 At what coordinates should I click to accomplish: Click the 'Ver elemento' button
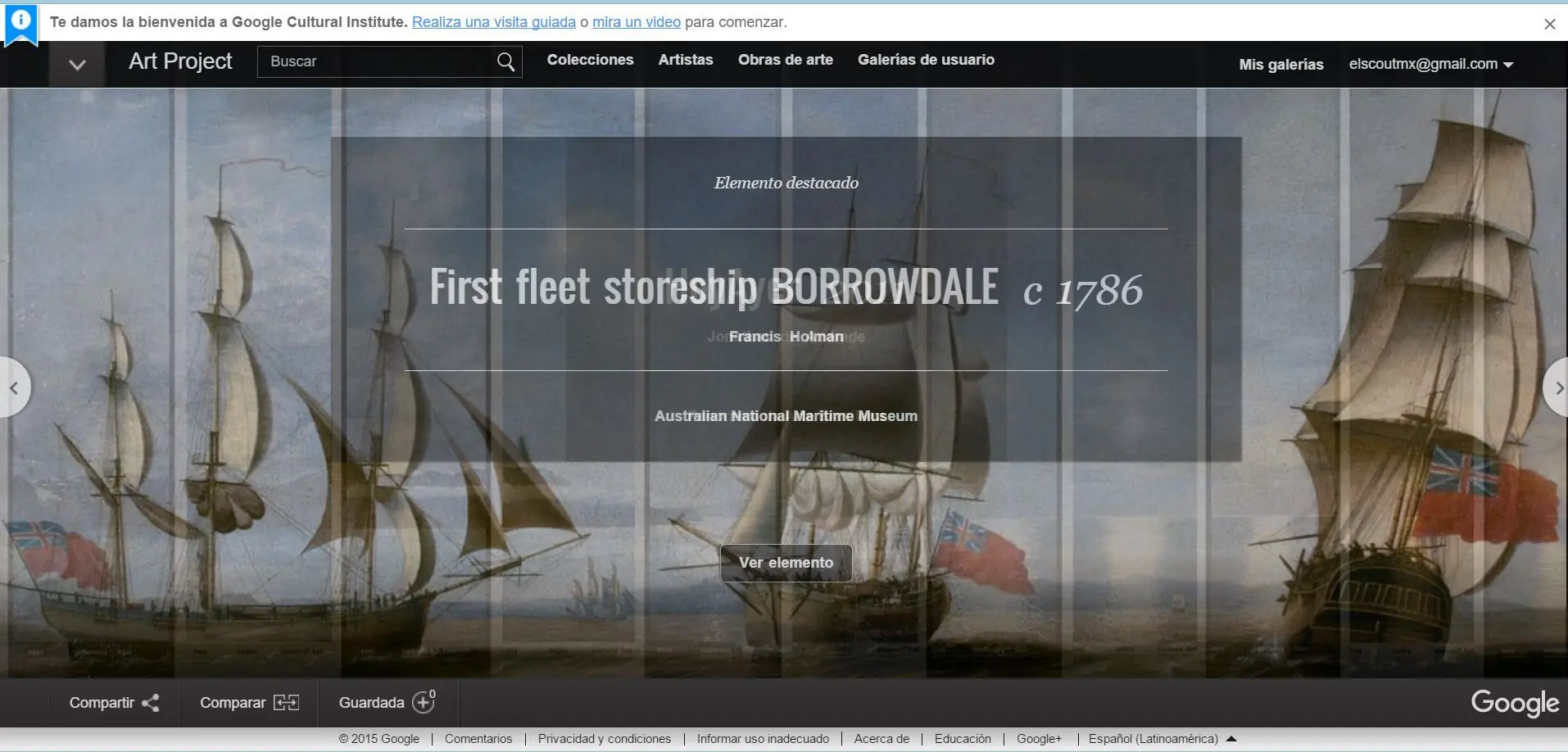[x=786, y=563]
